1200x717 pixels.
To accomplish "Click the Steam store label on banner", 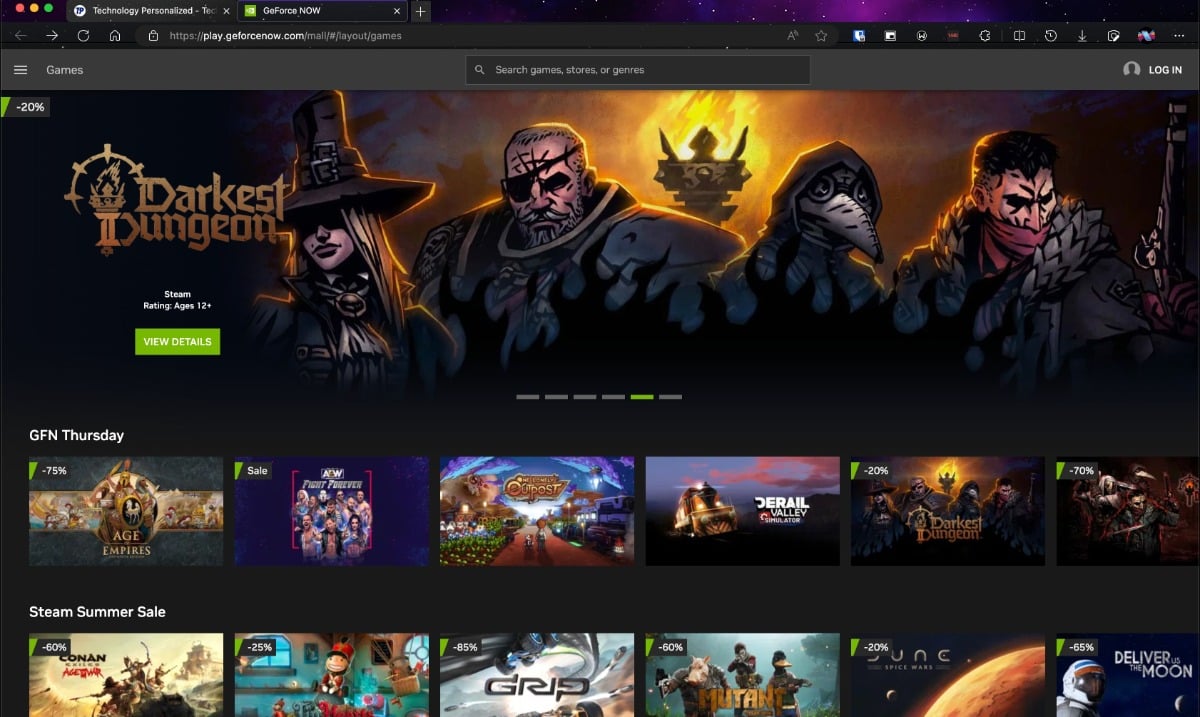I will [x=177, y=294].
